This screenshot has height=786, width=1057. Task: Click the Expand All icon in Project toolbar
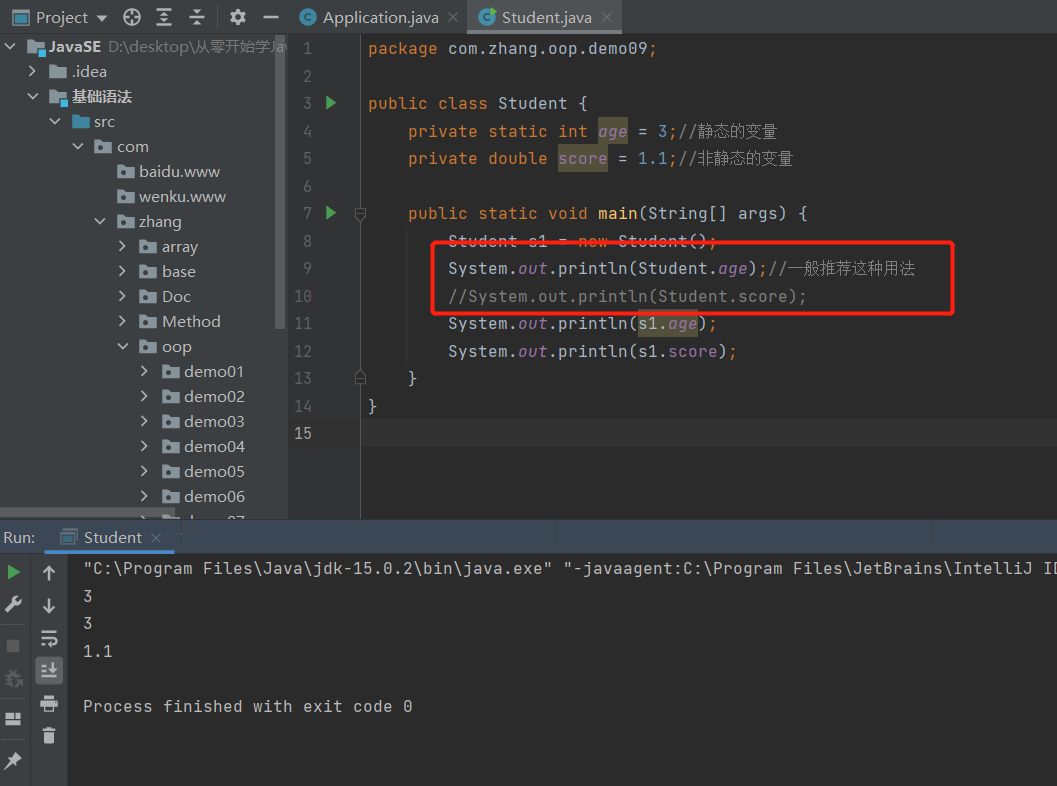(164, 17)
